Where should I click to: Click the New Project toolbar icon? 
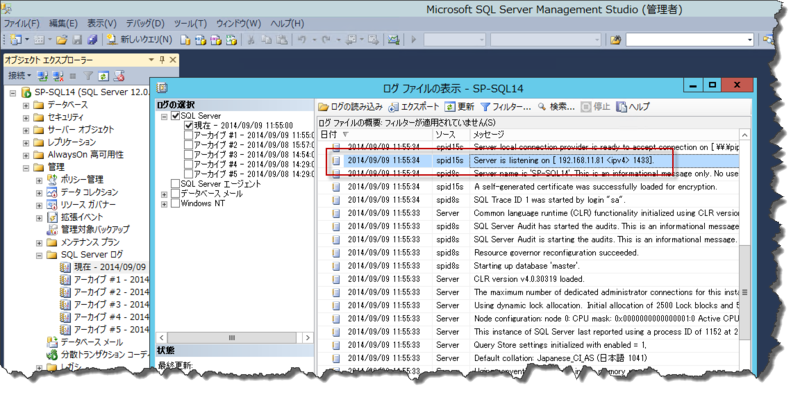(16, 39)
